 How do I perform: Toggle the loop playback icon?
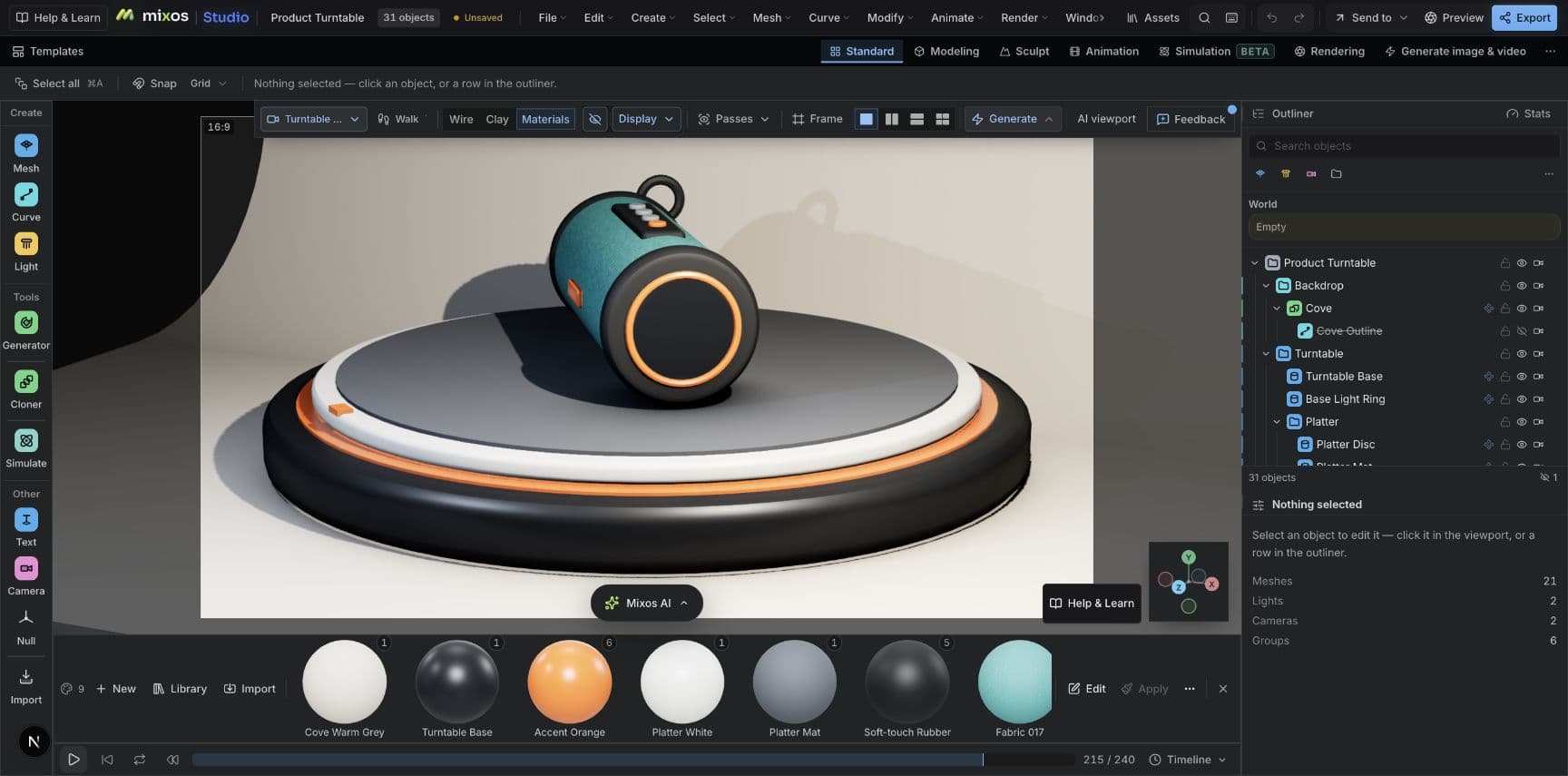pyautogui.click(x=140, y=760)
